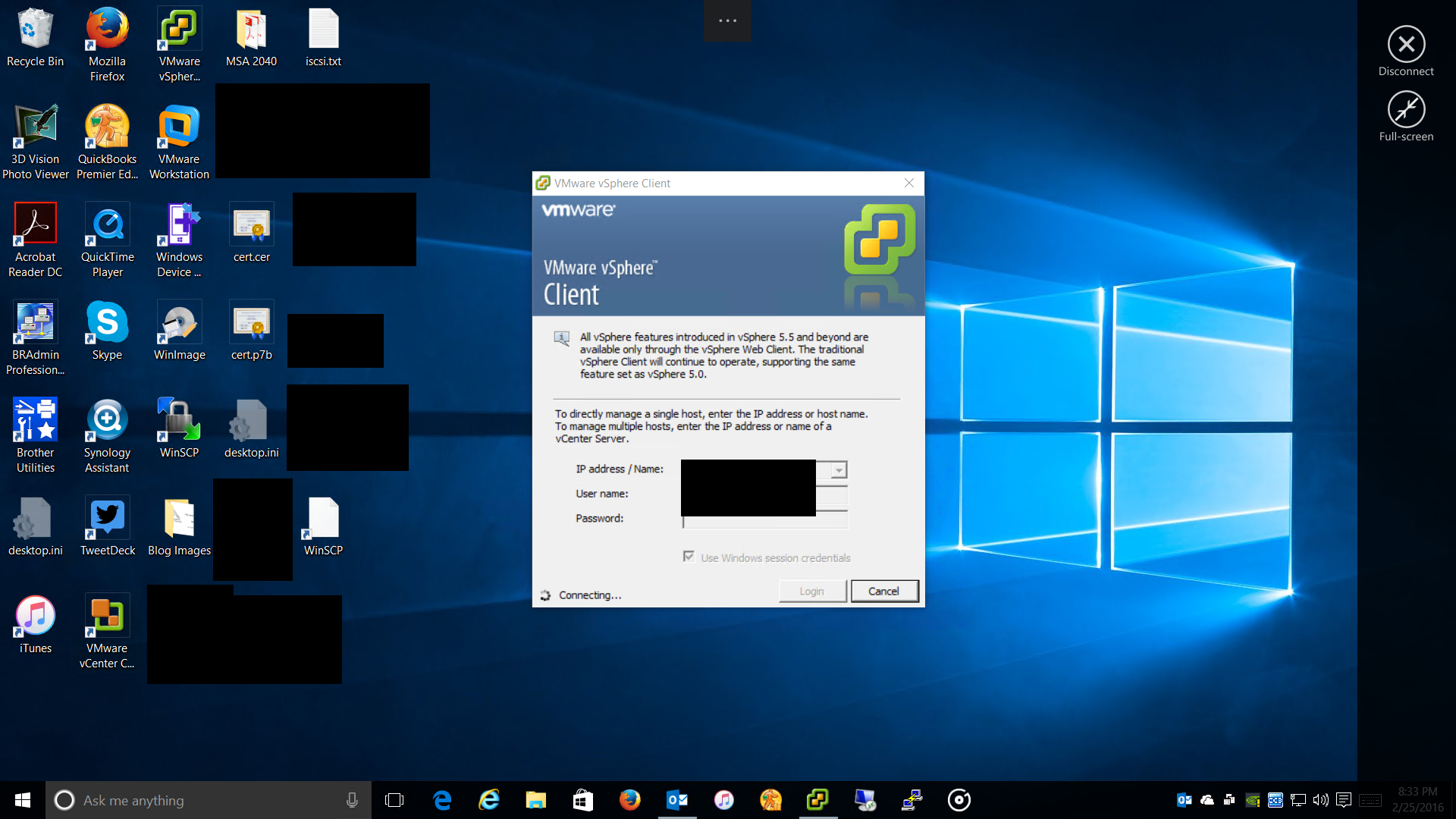
Task: Select desktop.ini icon beside TweetDeck
Action: click(35, 527)
